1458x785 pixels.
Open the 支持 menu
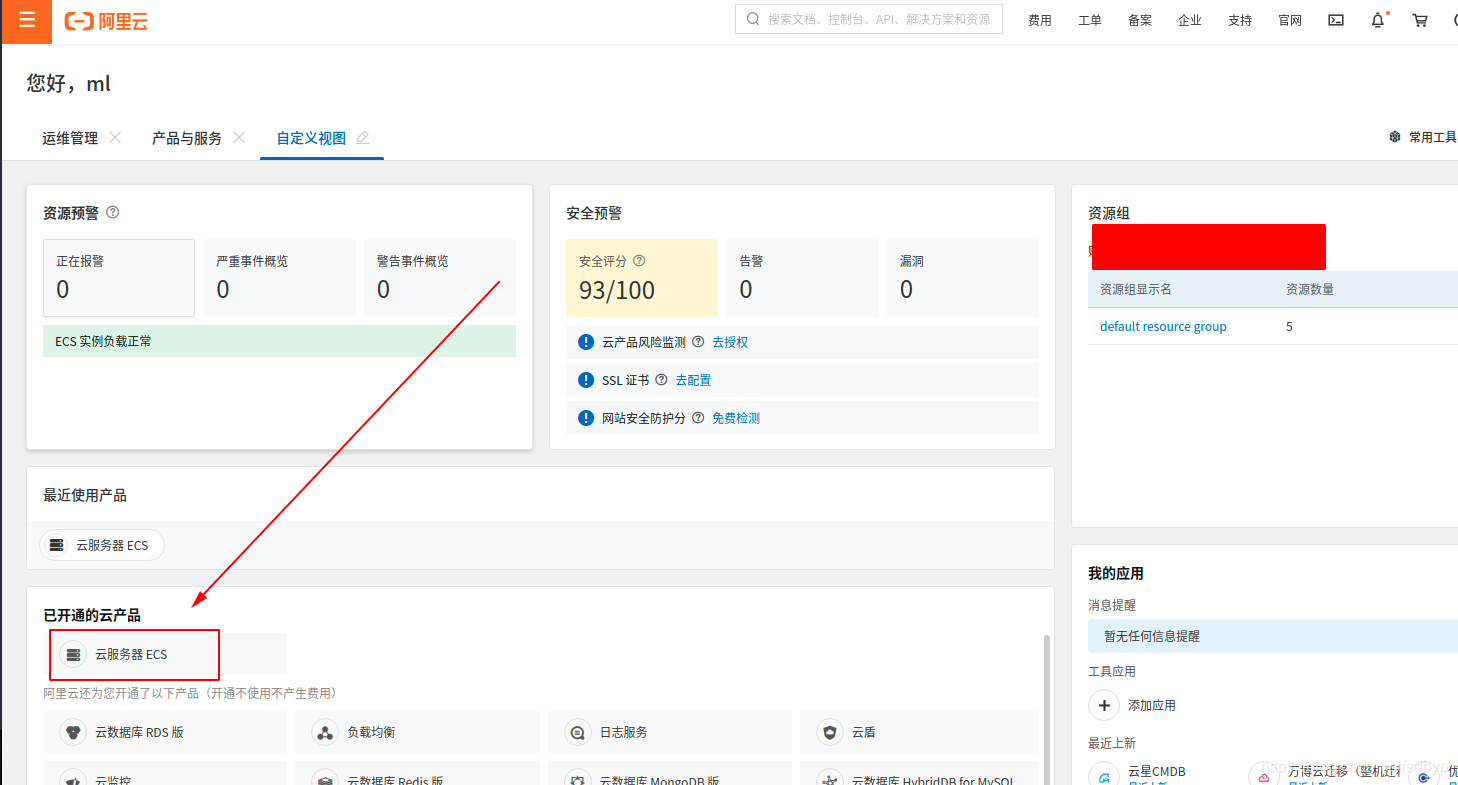pos(1240,20)
